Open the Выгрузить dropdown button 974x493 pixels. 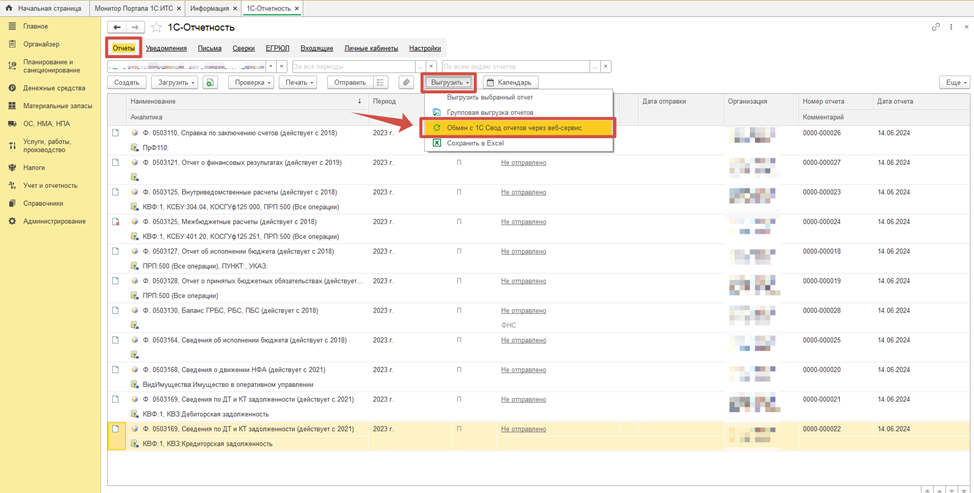pos(449,82)
